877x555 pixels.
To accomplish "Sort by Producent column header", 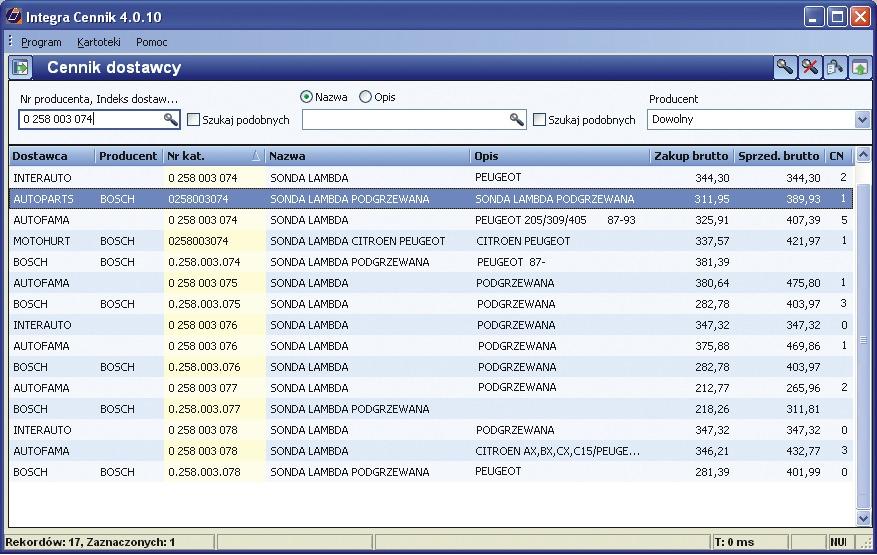I will (x=129, y=156).
